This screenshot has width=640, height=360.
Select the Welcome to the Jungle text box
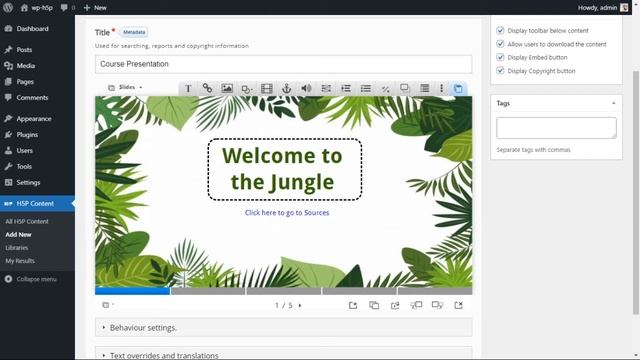click(x=284, y=169)
